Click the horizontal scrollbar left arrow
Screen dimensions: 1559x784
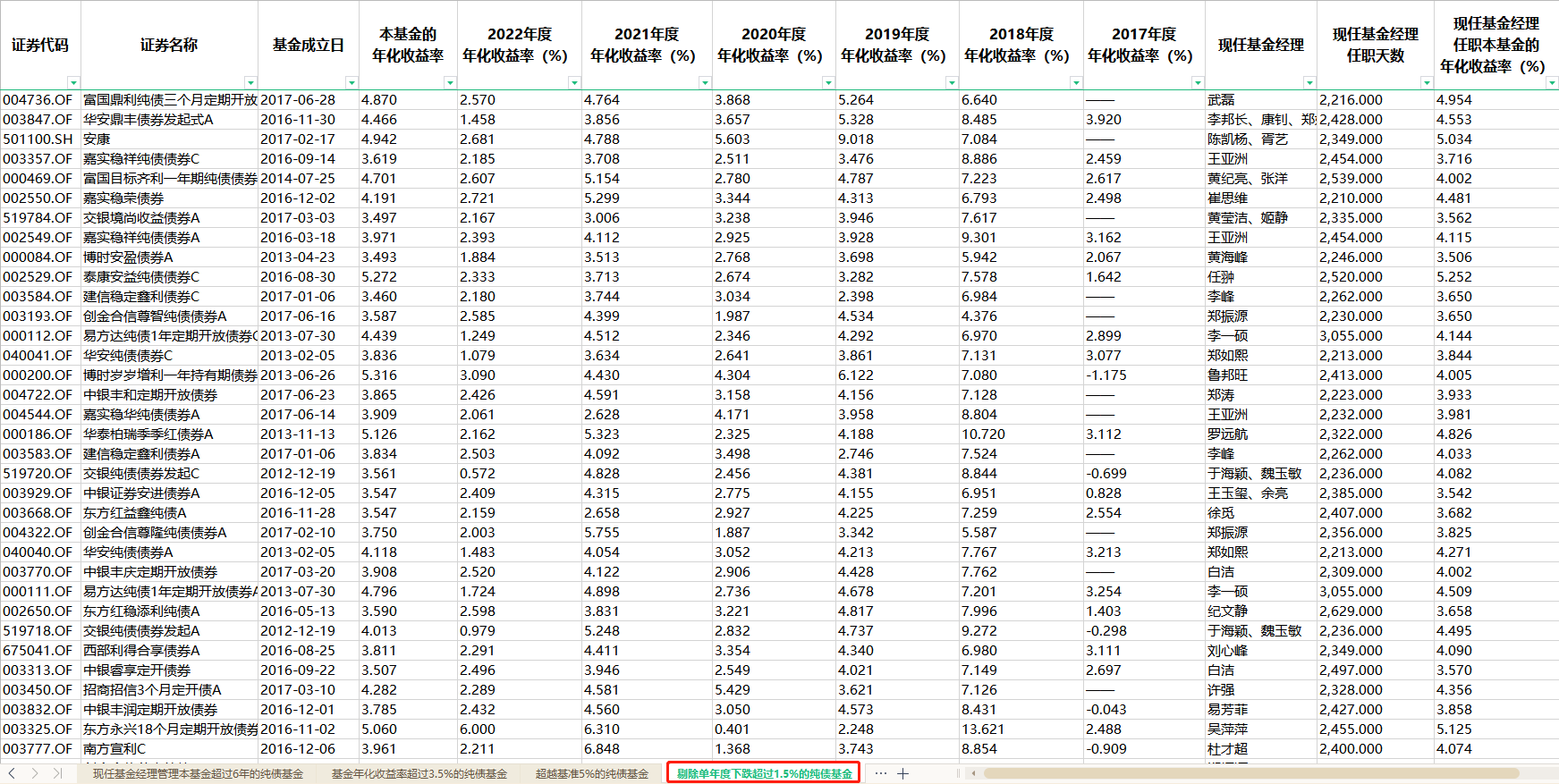pos(973,773)
